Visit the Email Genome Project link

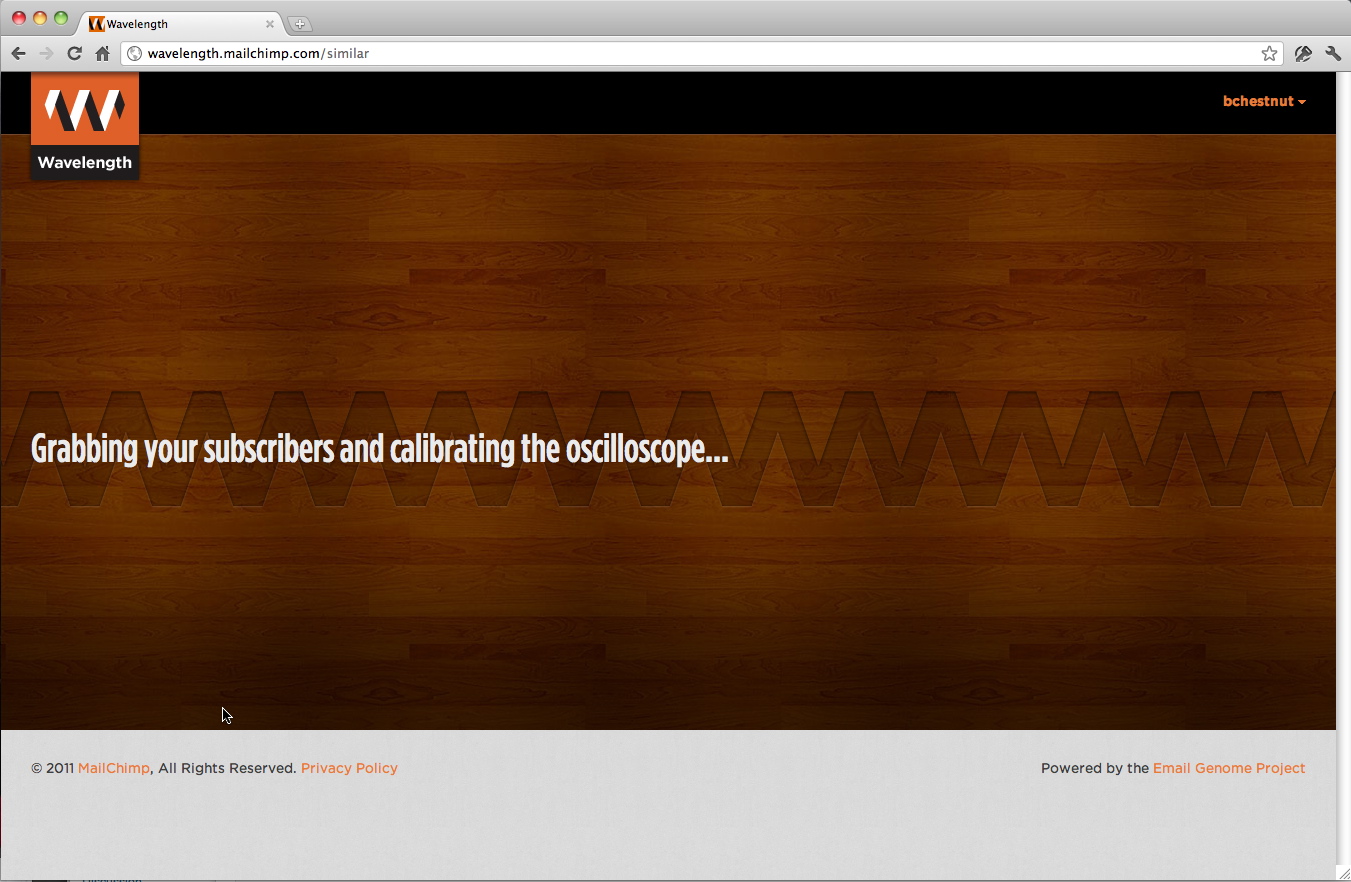1229,768
